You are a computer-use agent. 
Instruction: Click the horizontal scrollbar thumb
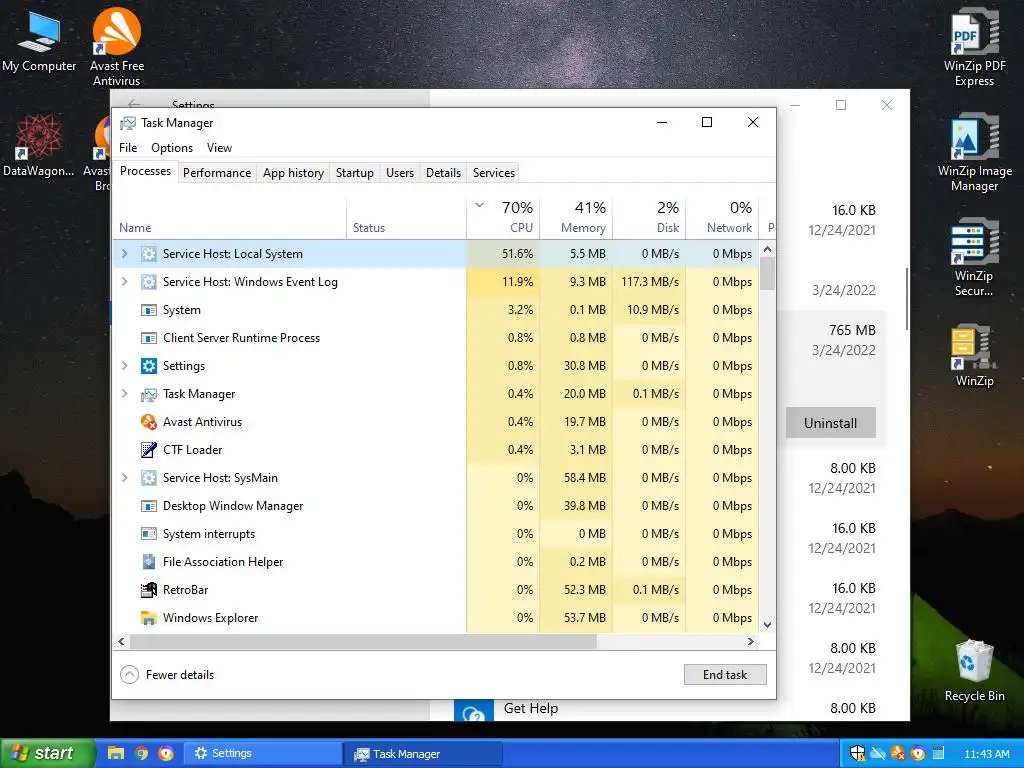363,642
